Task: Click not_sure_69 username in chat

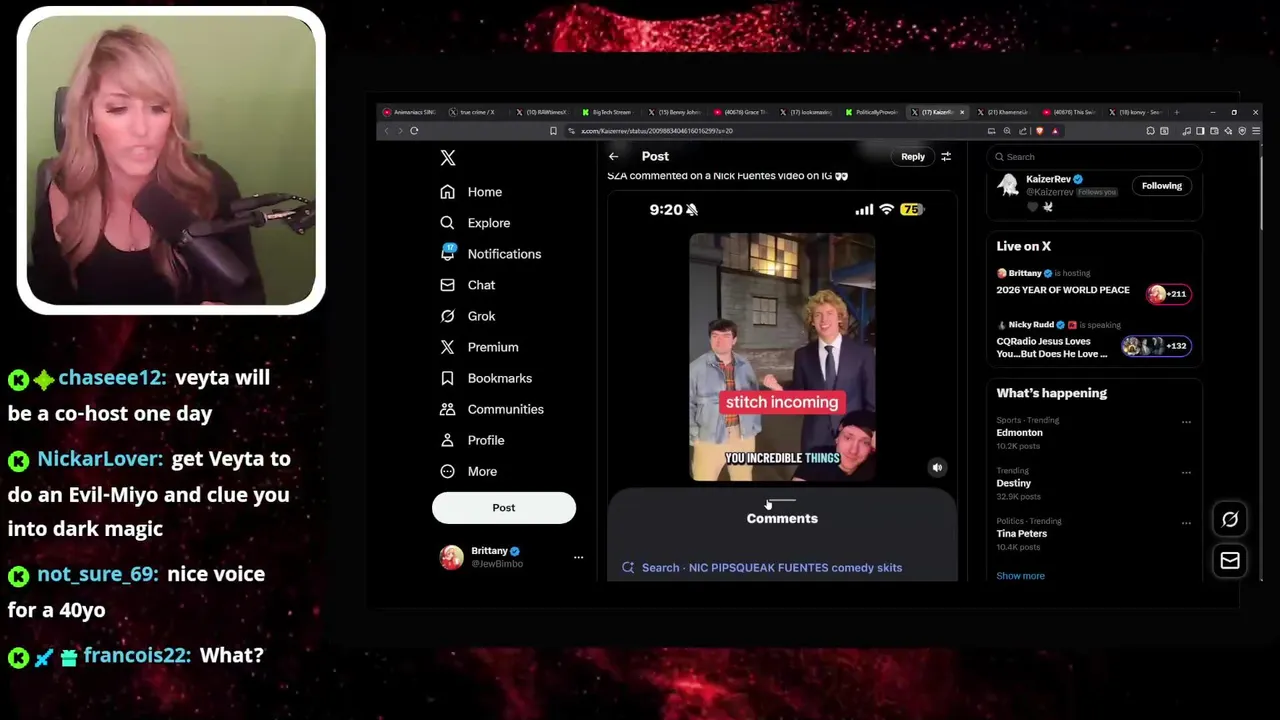Action: (x=98, y=574)
